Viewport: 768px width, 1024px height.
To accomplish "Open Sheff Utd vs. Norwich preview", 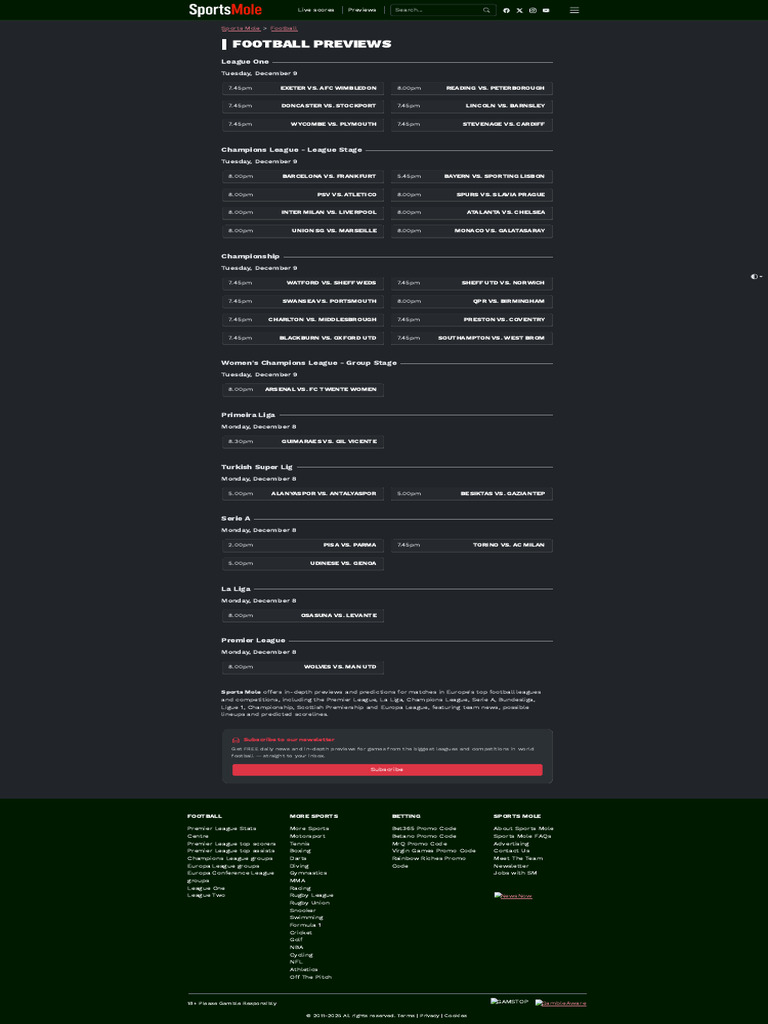I will [x=472, y=283].
